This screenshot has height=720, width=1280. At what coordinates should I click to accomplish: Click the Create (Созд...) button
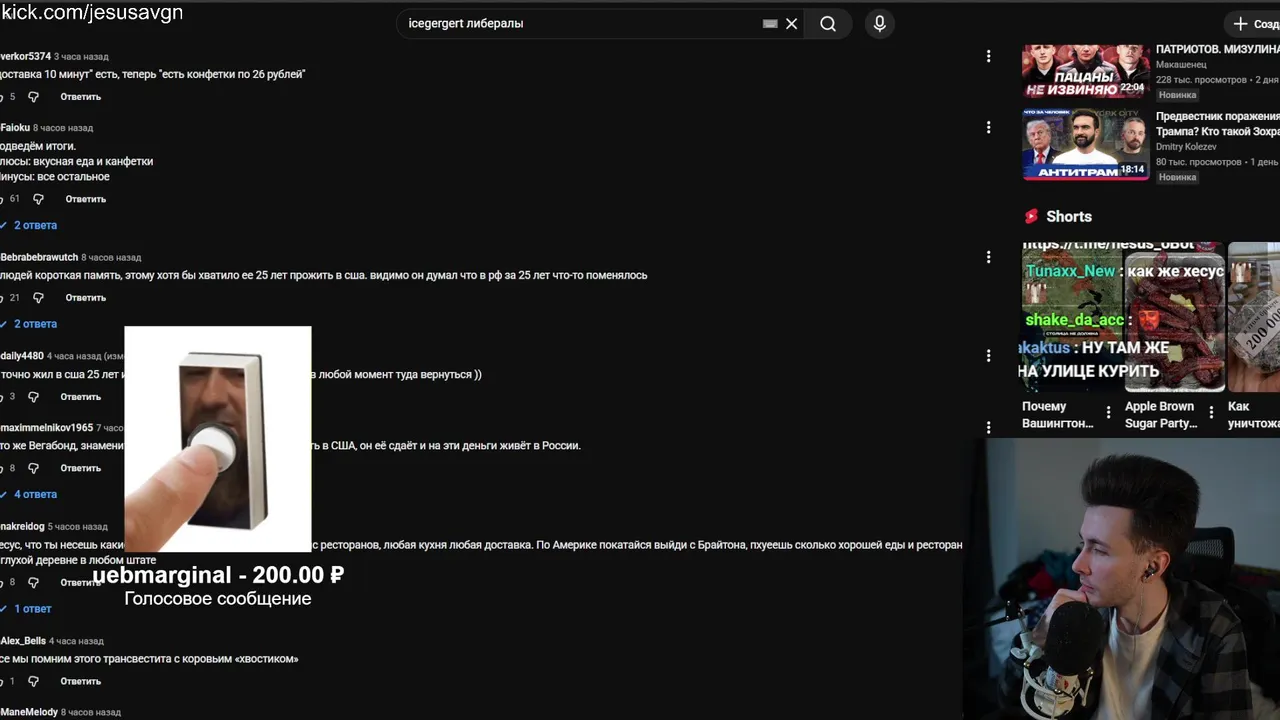[x=1254, y=23]
